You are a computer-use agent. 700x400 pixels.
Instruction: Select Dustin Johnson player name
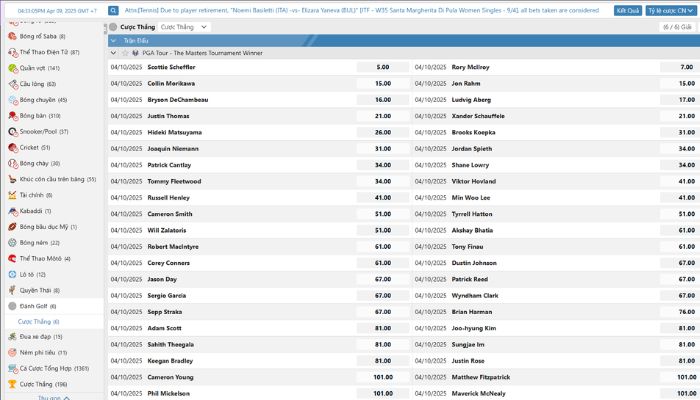click(x=474, y=263)
